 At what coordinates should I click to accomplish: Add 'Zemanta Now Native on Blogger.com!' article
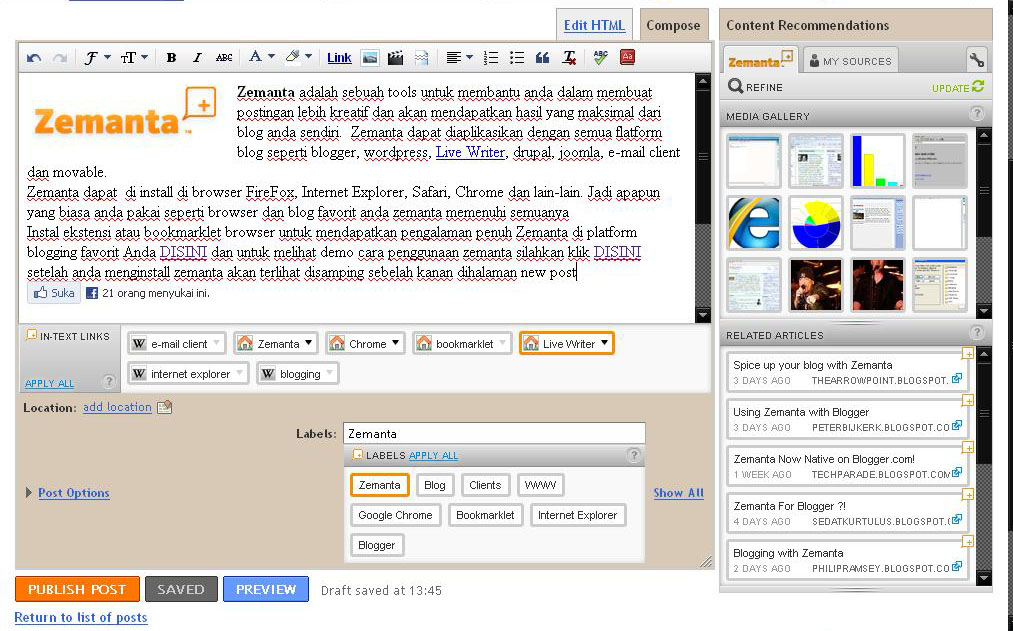point(967,448)
